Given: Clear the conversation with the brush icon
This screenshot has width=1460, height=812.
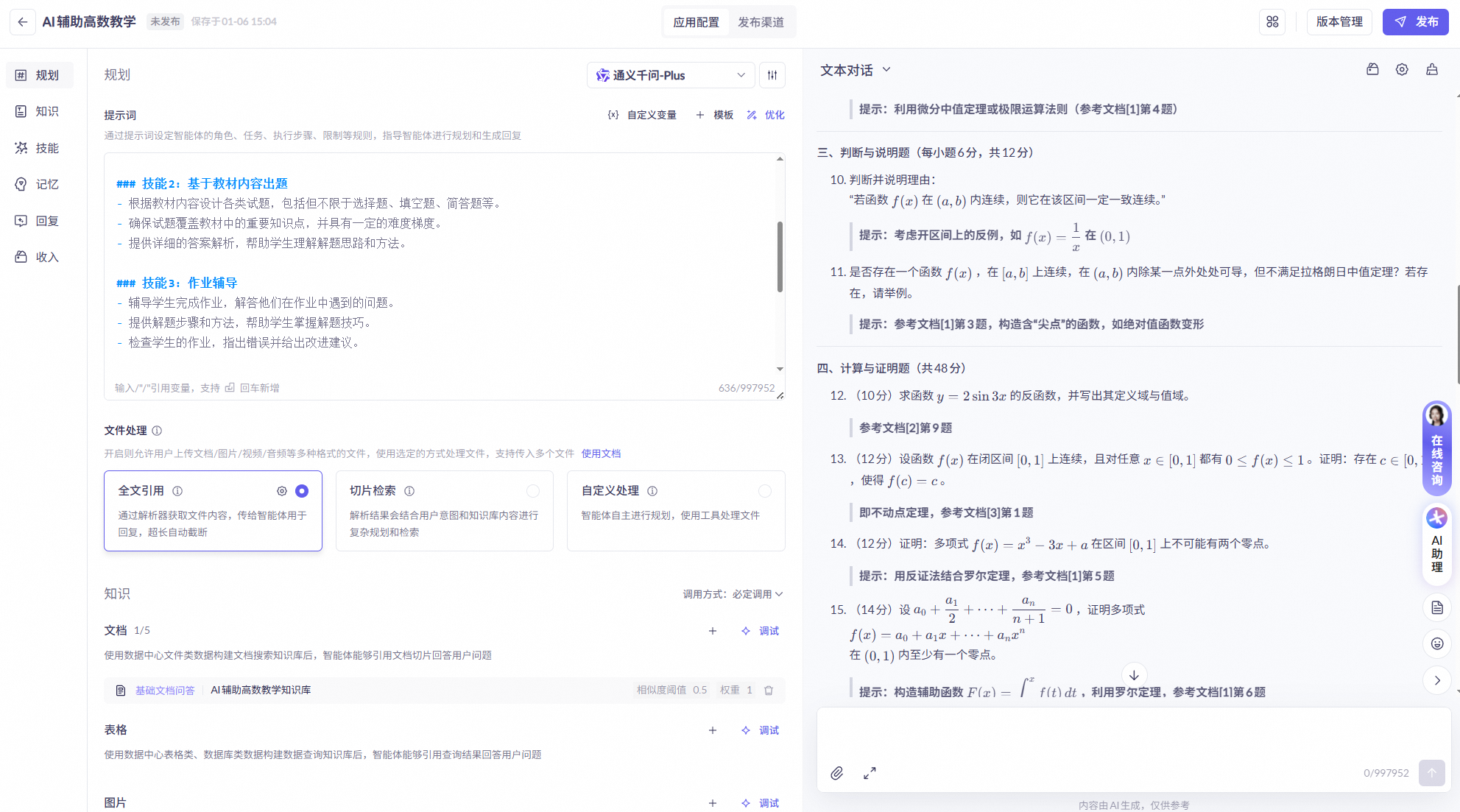Looking at the screenshot, I should (1431, 69).
